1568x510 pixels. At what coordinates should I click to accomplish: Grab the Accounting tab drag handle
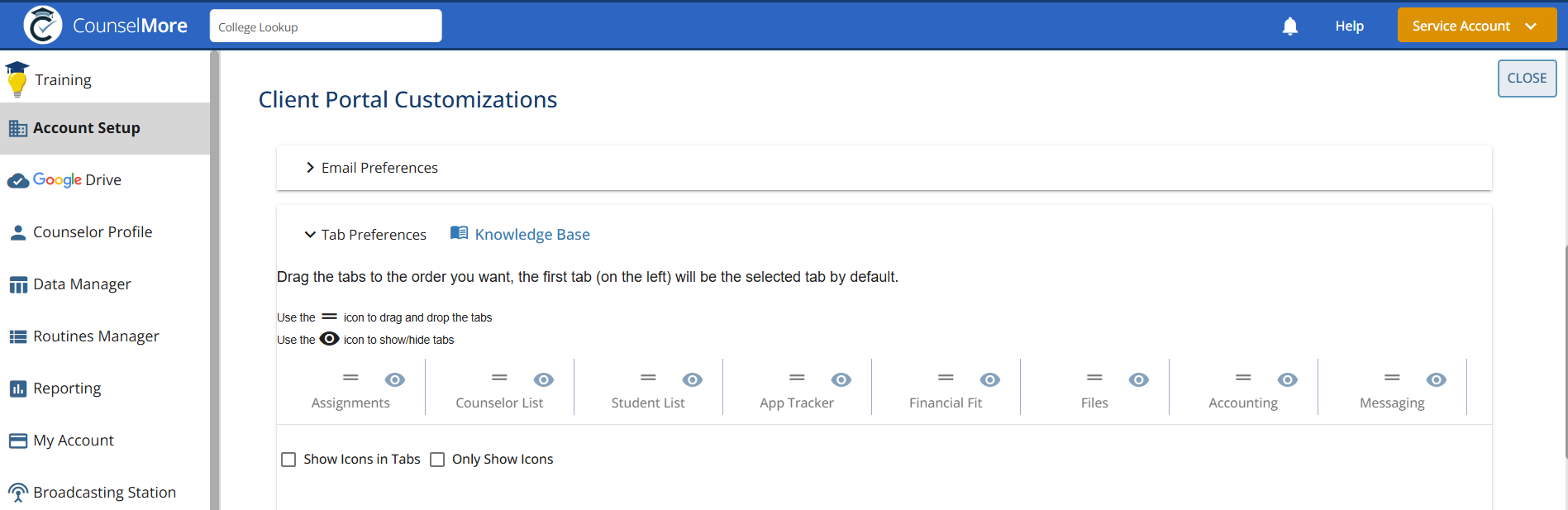(1243, 378)
